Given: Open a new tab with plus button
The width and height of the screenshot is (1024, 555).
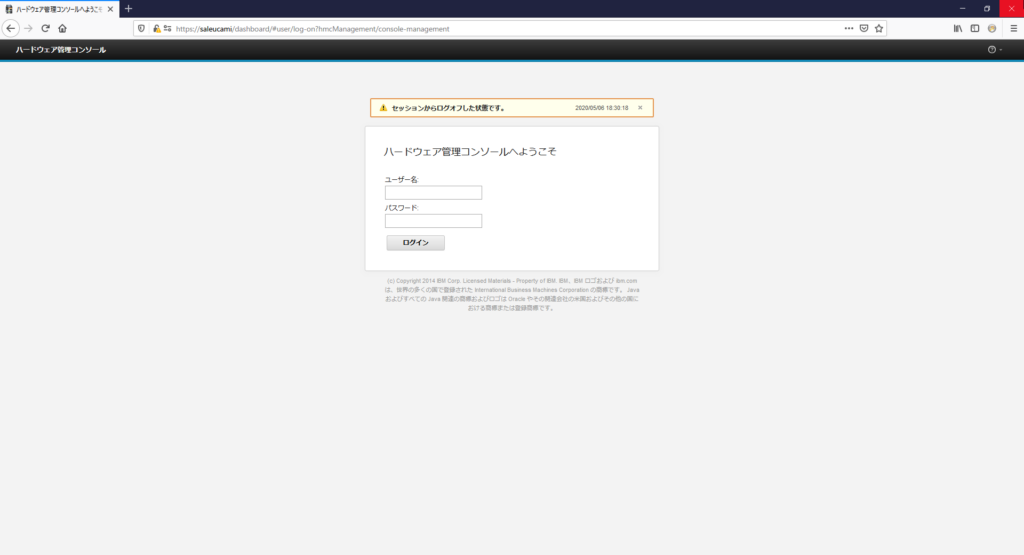Looking at the screenshot, I should coord(128,9).
